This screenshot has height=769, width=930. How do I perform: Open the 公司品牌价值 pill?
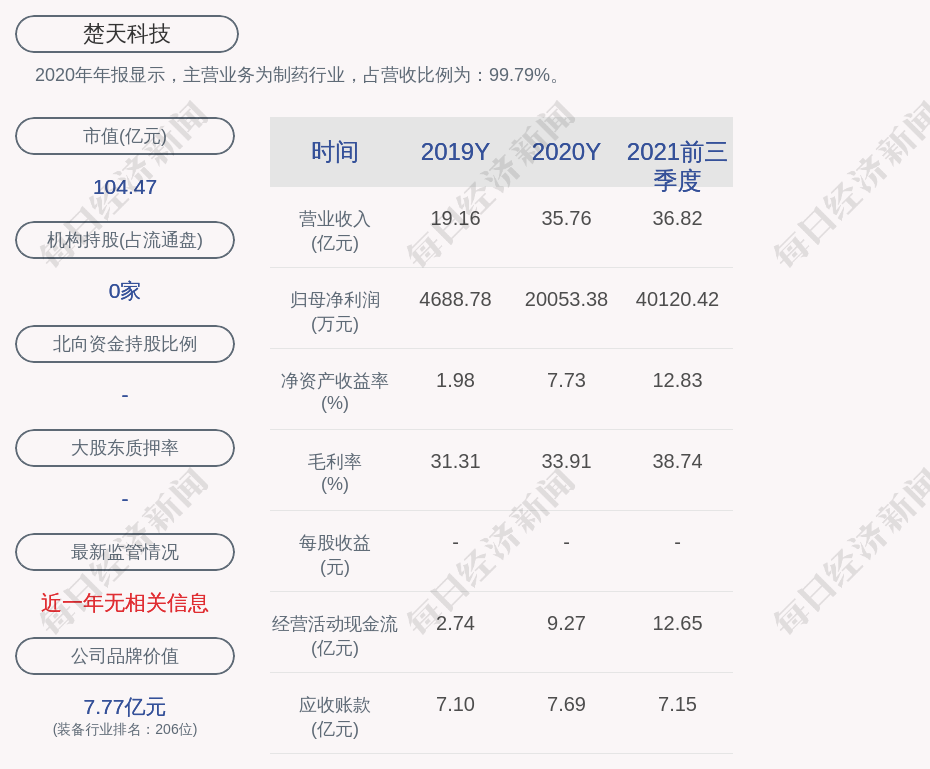coord(125,656)
